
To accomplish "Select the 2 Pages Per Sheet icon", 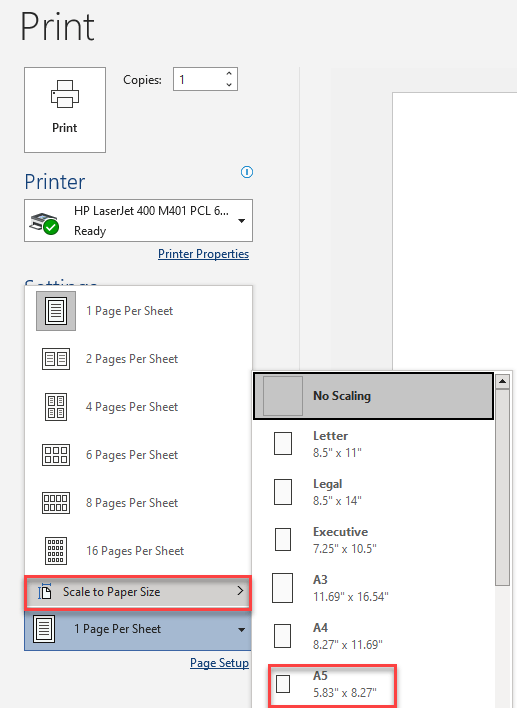I will point(56,359).
